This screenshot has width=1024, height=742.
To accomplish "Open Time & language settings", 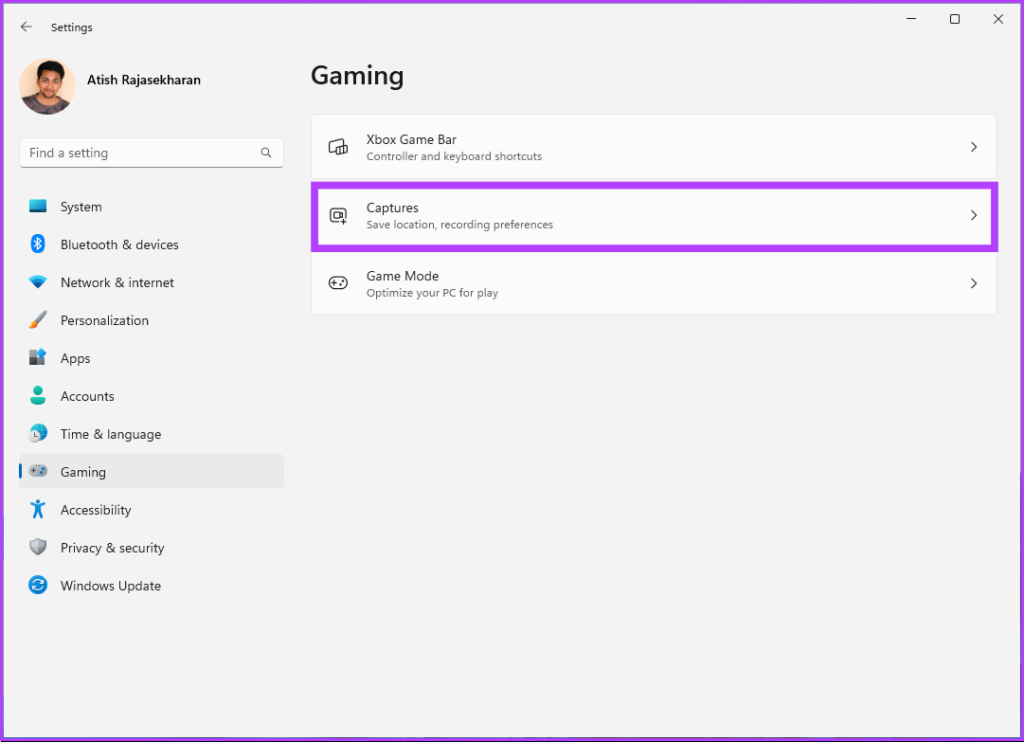I will click(x=110, y=434).
